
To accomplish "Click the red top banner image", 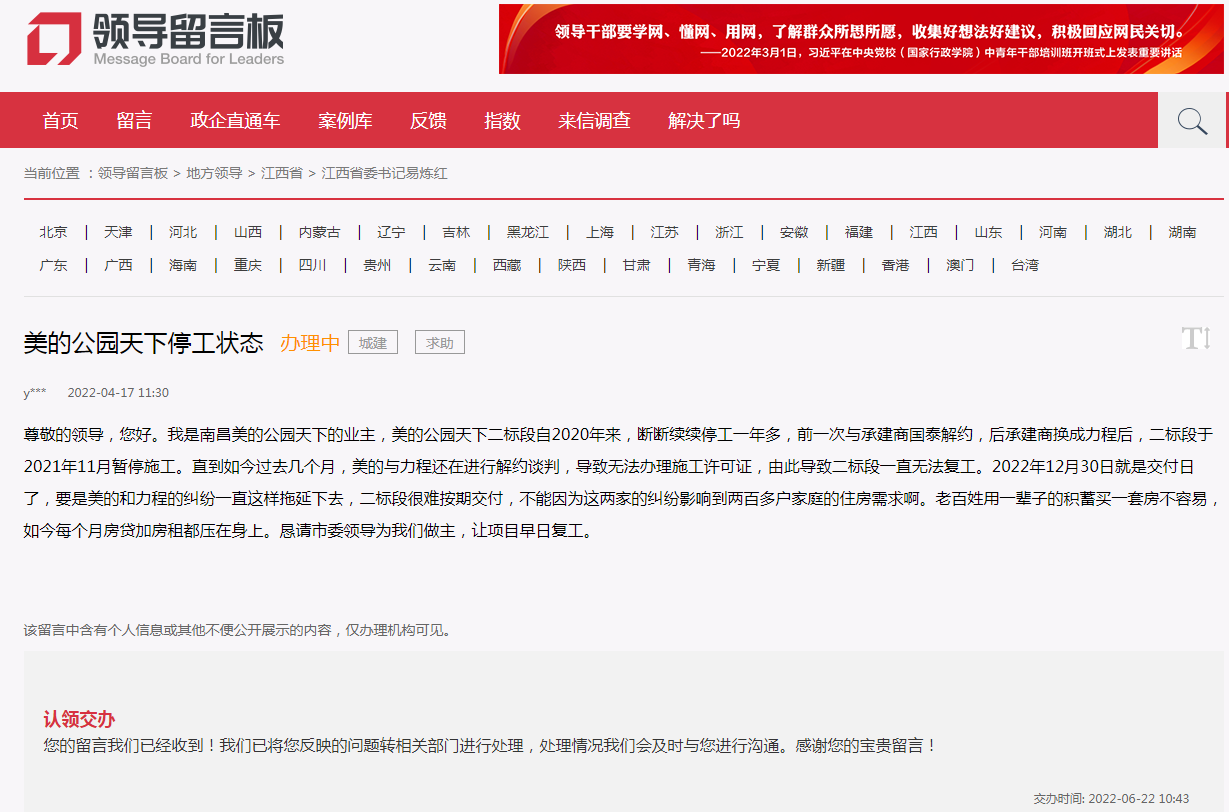I will click(x=861, y=39).
